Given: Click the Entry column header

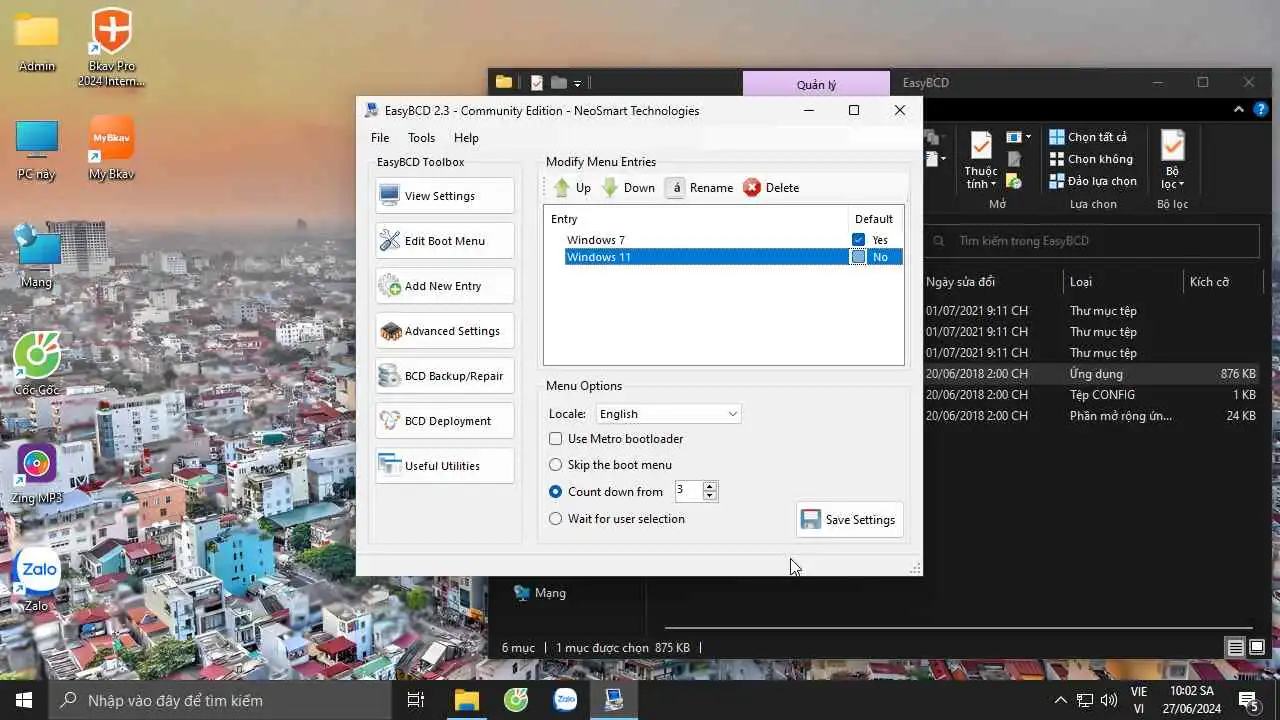Looking at the screenshot, I should tap(696, 219).
